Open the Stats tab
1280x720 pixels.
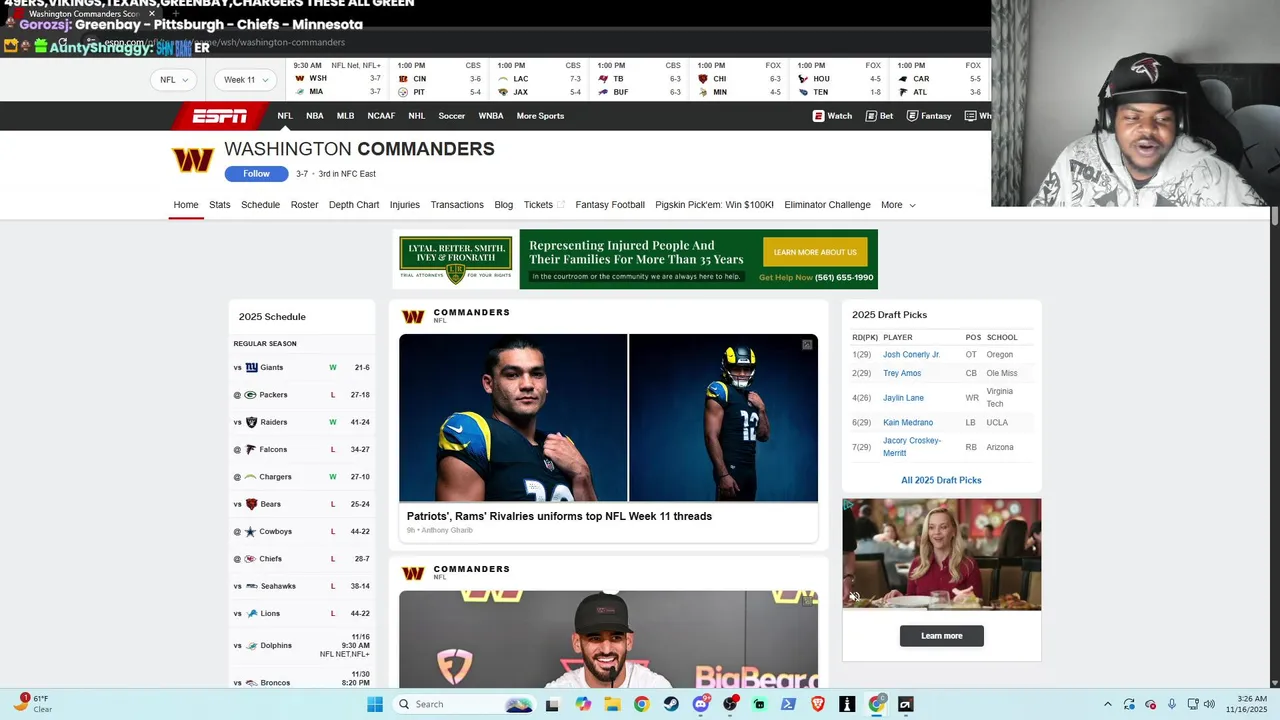click(220, 205)
